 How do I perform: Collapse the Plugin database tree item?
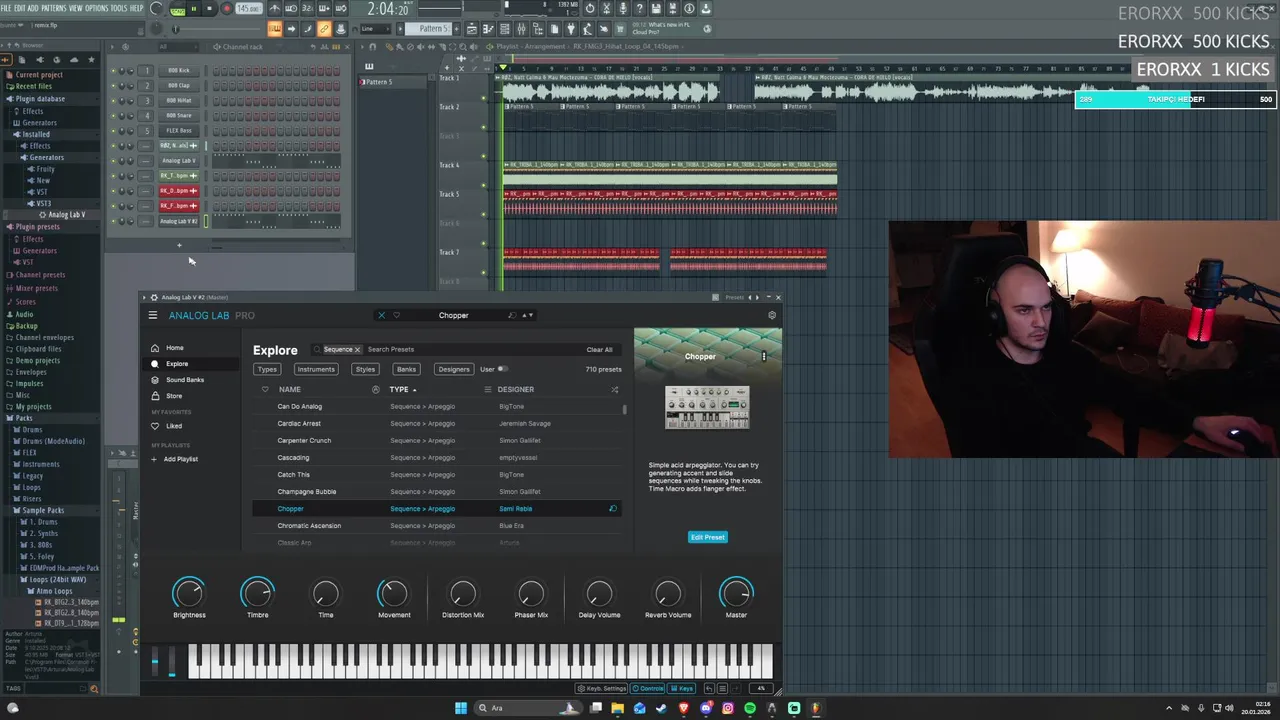pyautogui.click(x=40, y=99)
